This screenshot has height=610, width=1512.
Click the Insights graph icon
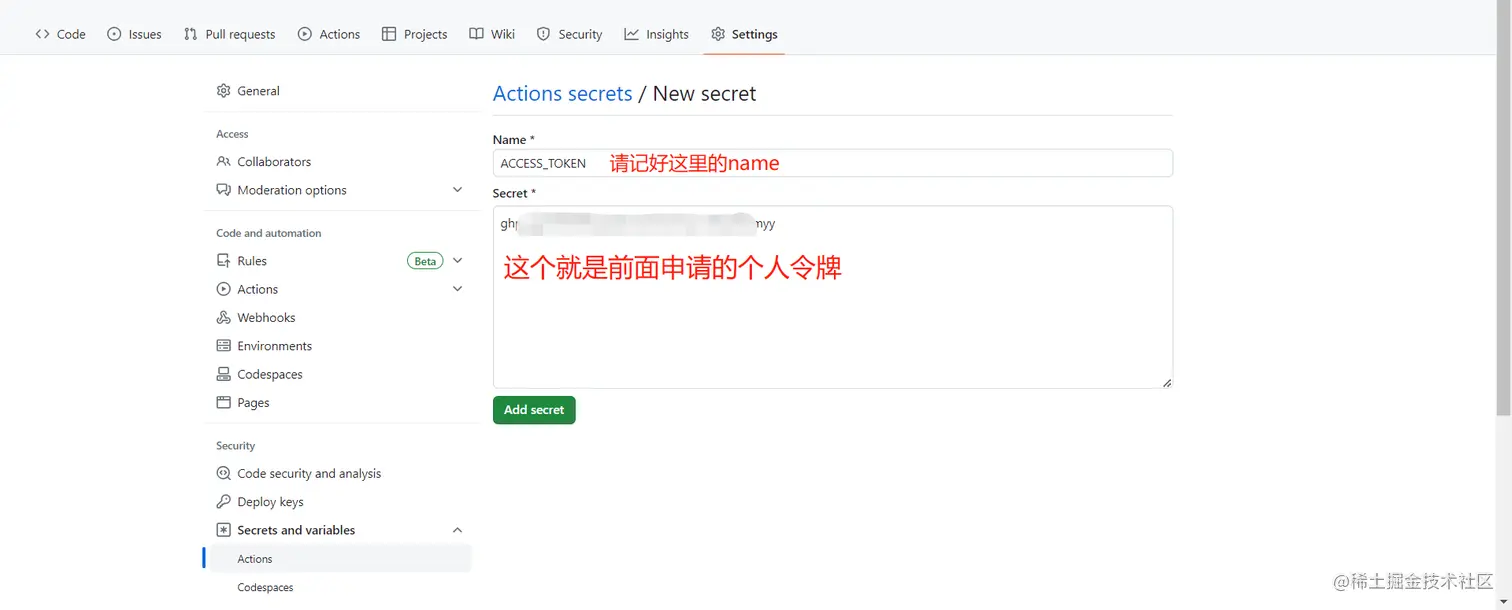[x=632, y=34]
